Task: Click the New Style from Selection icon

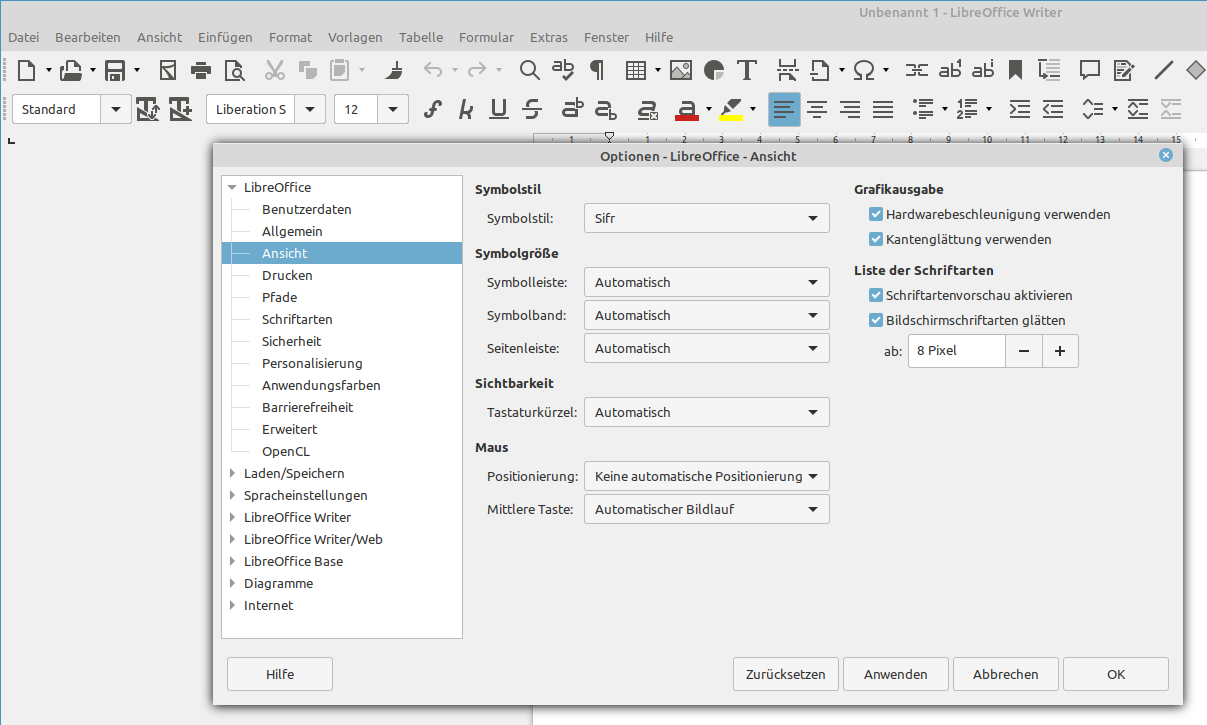Action: 181,109
